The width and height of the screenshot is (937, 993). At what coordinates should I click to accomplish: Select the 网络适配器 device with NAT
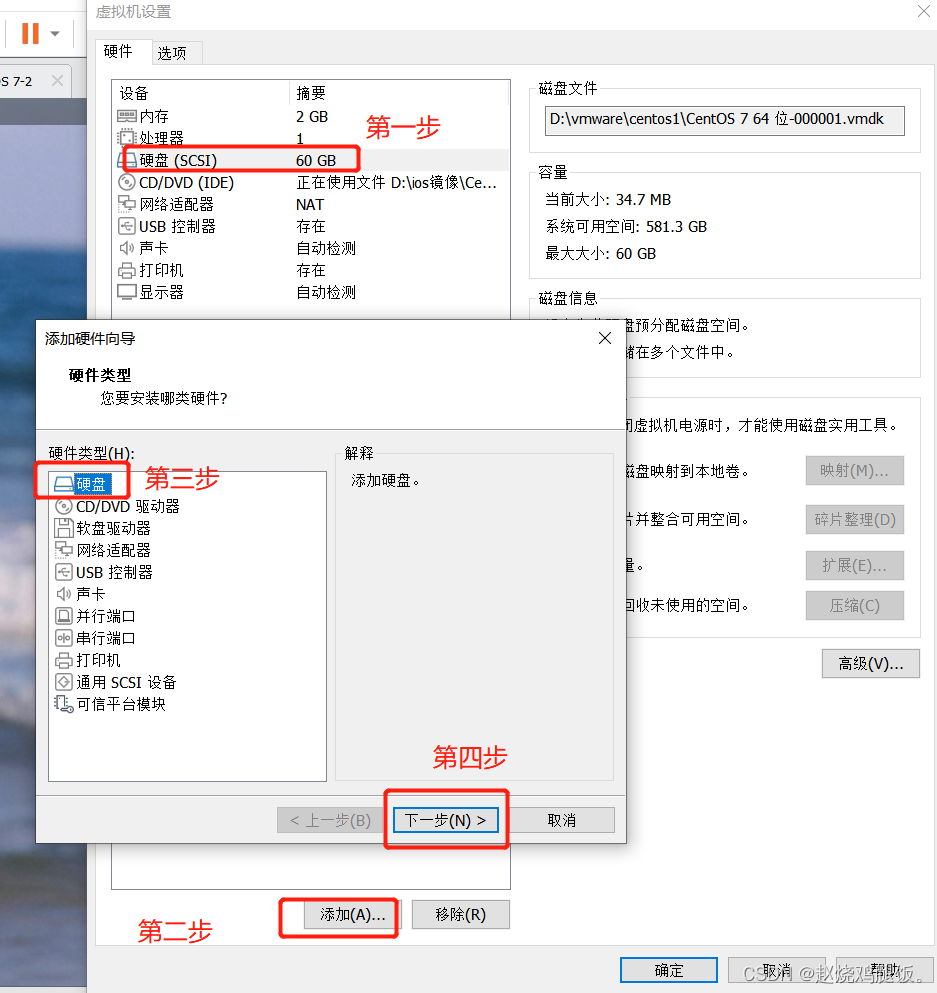click(x=172, y=204)
